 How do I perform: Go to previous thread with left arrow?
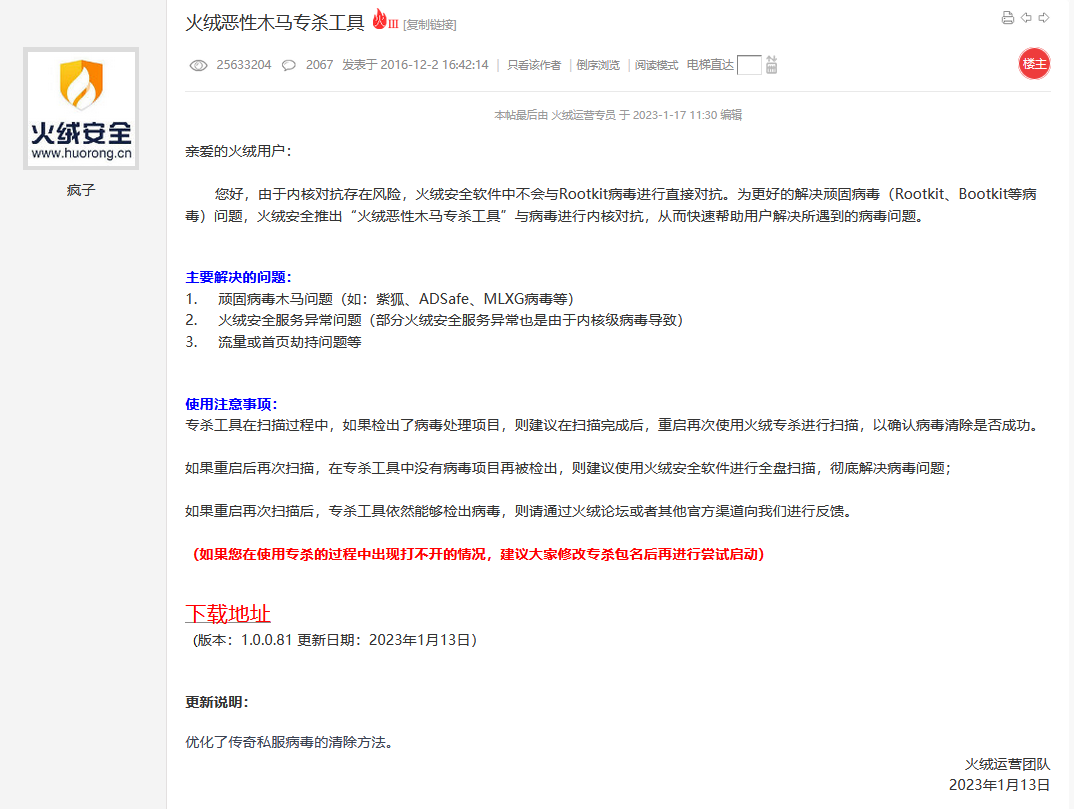click(1026, 18)
